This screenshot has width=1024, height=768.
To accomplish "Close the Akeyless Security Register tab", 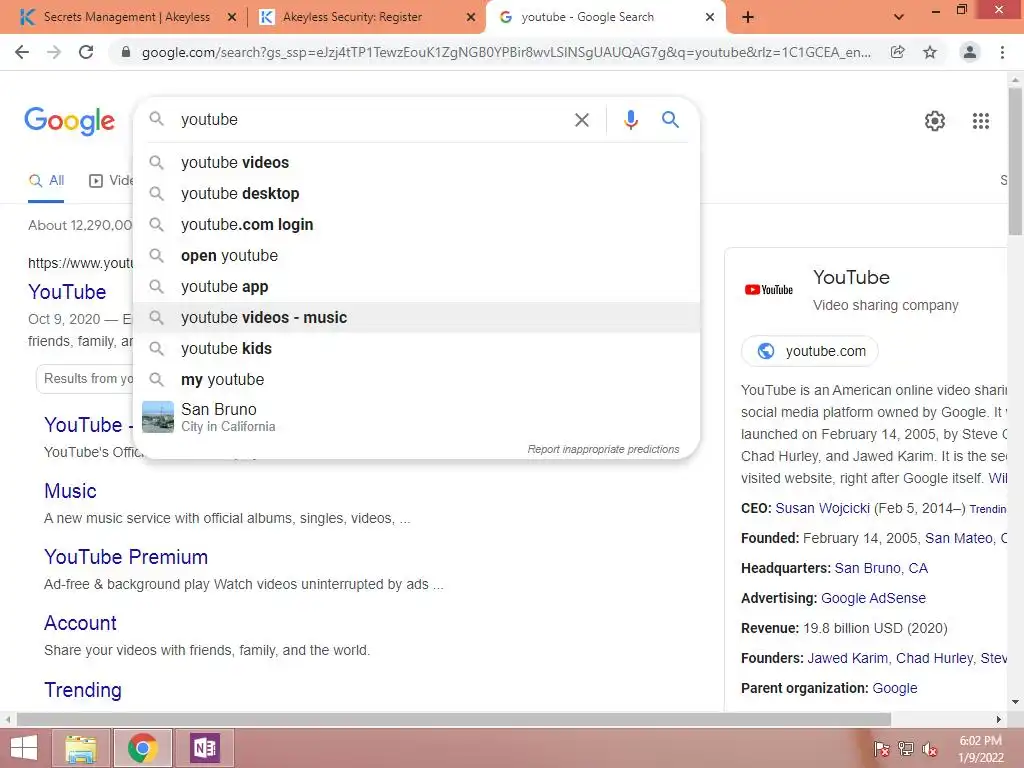I will pos(470,18).
